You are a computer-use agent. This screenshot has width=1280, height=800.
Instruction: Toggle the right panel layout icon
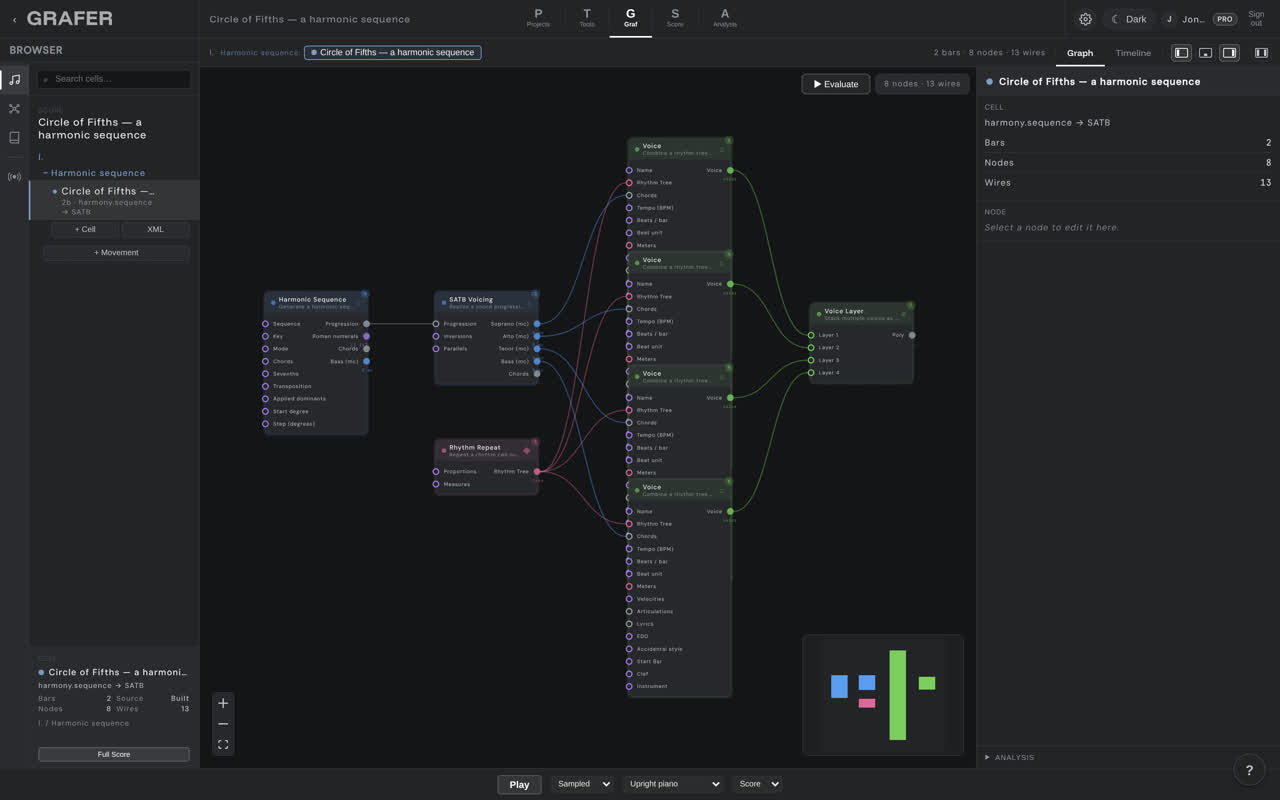point(1229,53)
